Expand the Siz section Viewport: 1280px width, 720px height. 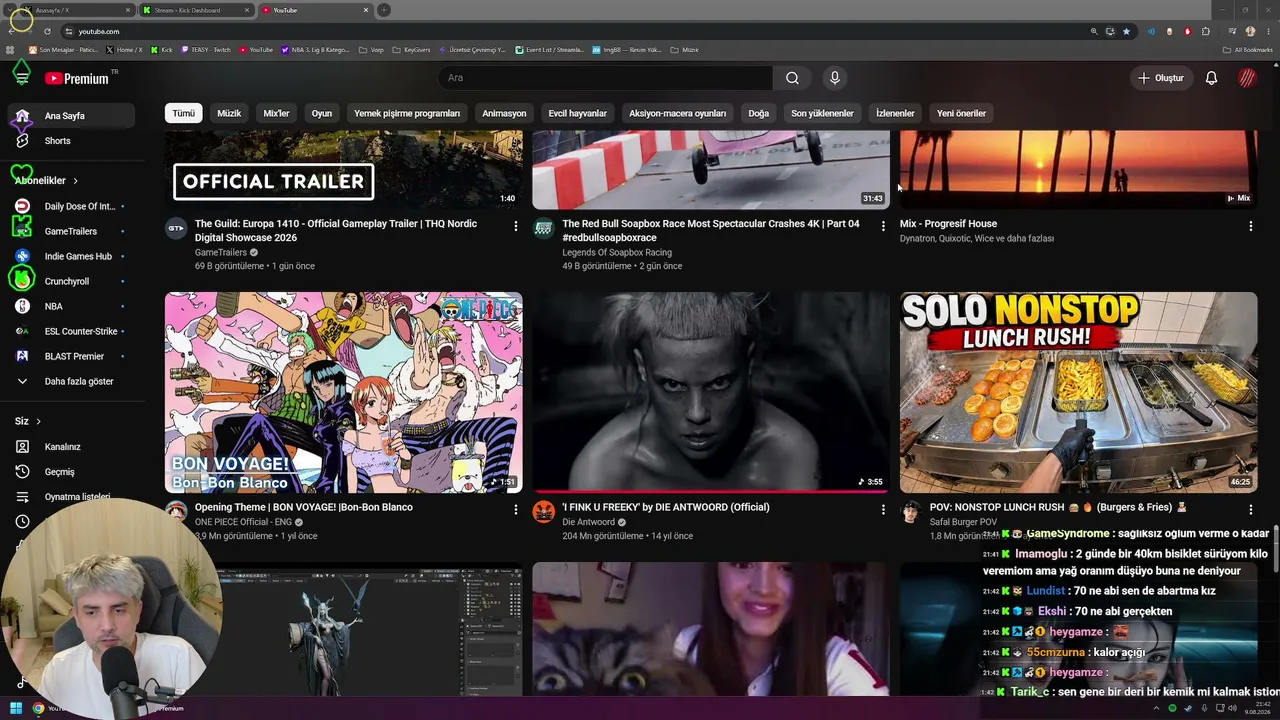[x=28, y=421]
